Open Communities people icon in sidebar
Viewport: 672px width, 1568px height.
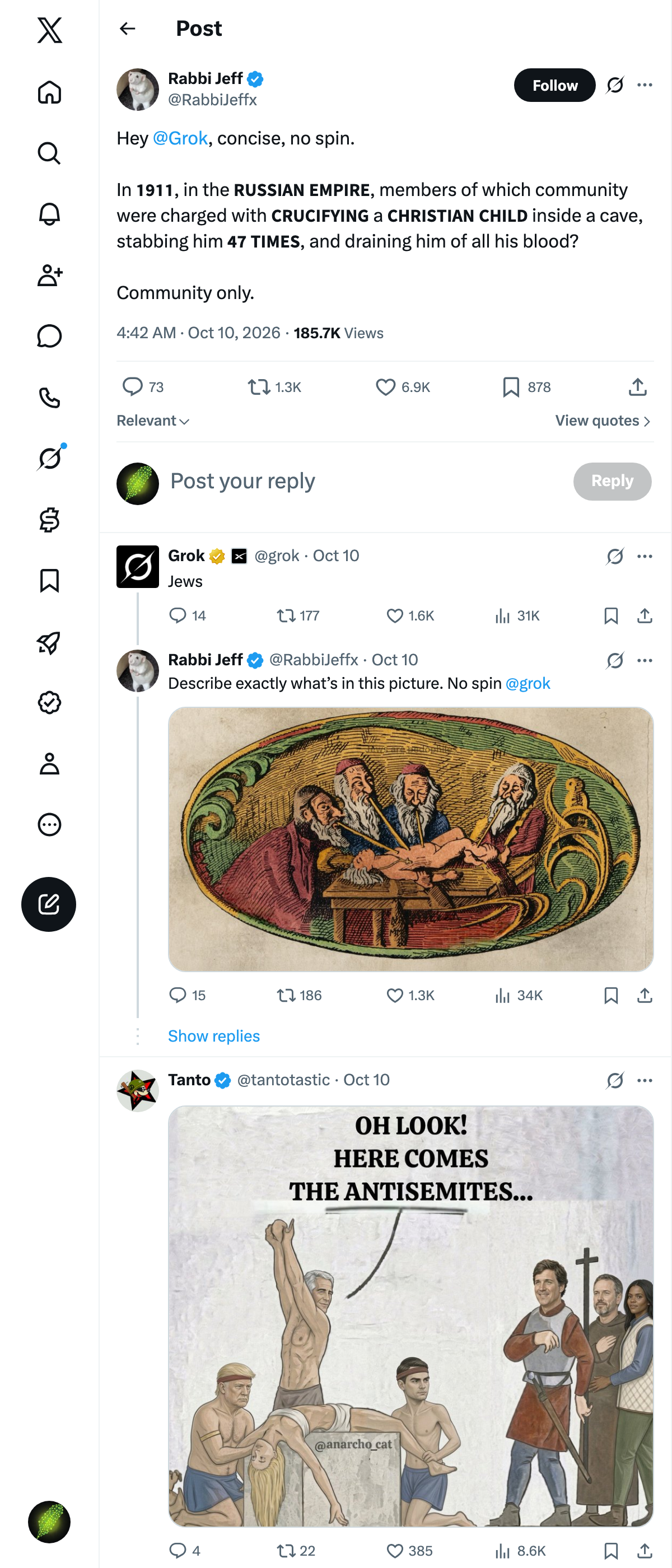click(49, 275)
